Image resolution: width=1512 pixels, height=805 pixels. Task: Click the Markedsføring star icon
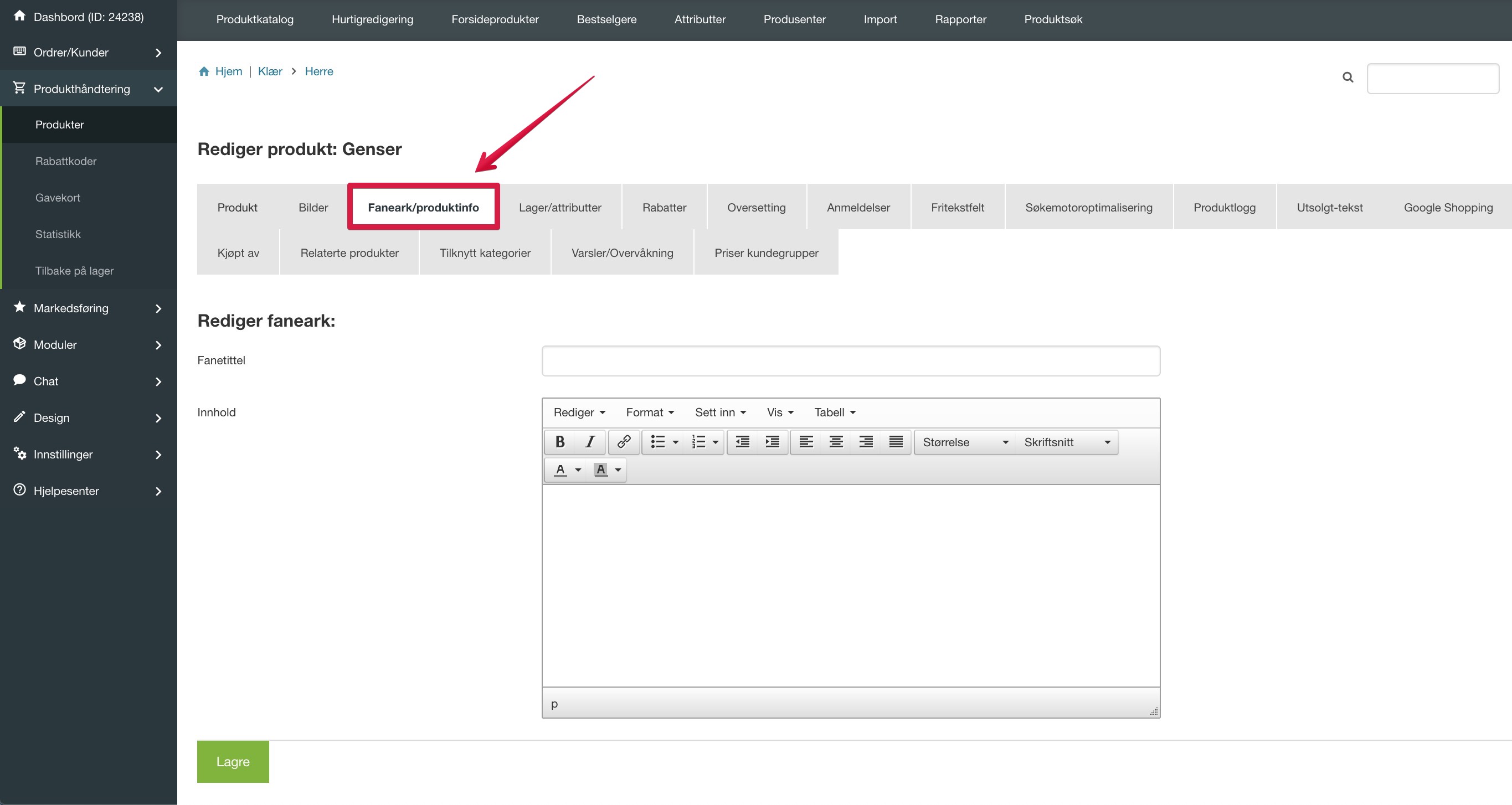19,307
